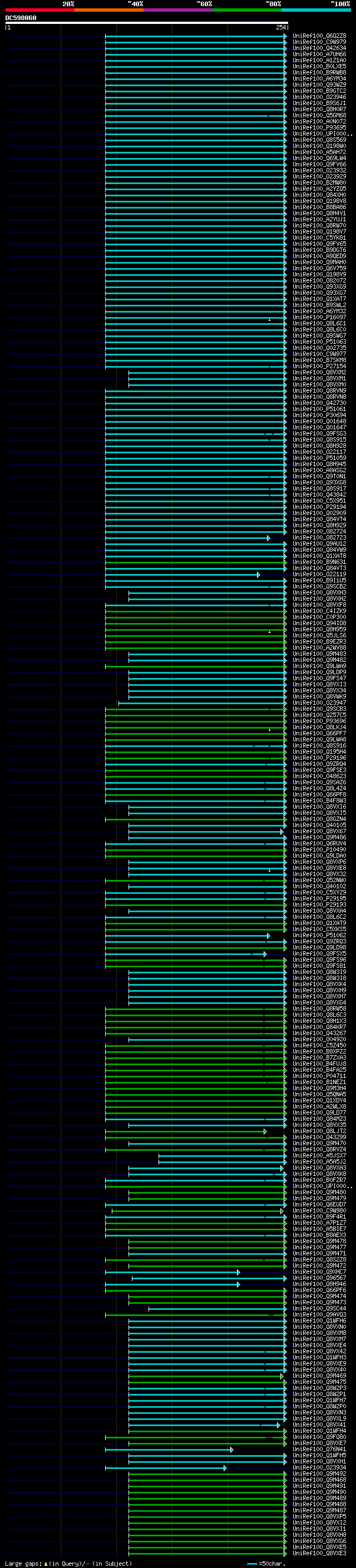This screenshot has height=1568, width=356.
Task: Open hit UniRef100_Q9LDP9
Action: pos(319,672)
